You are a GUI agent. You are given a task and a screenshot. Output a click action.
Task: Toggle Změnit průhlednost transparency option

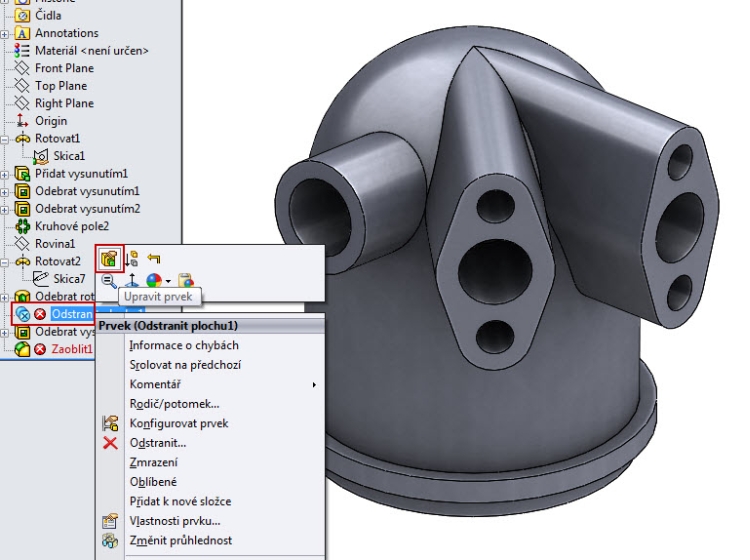[180, 540]
